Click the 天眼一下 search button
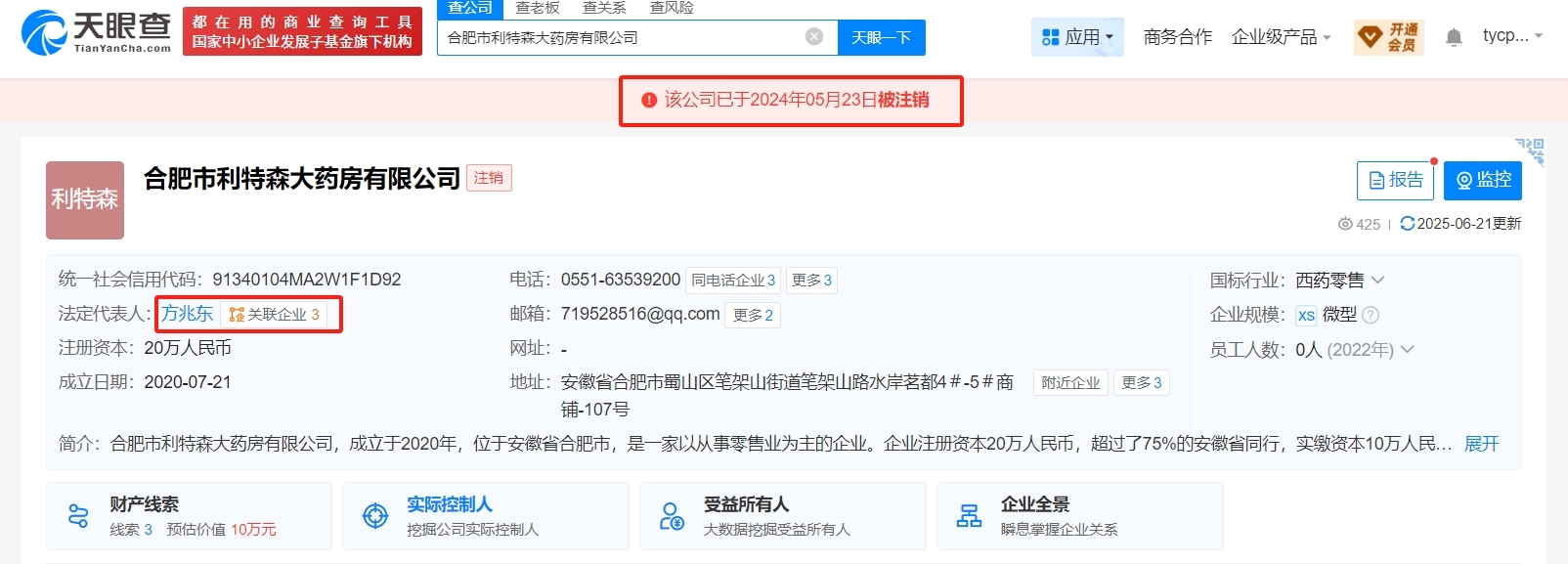Viewport: 1568px width, 564px height. 881,37
